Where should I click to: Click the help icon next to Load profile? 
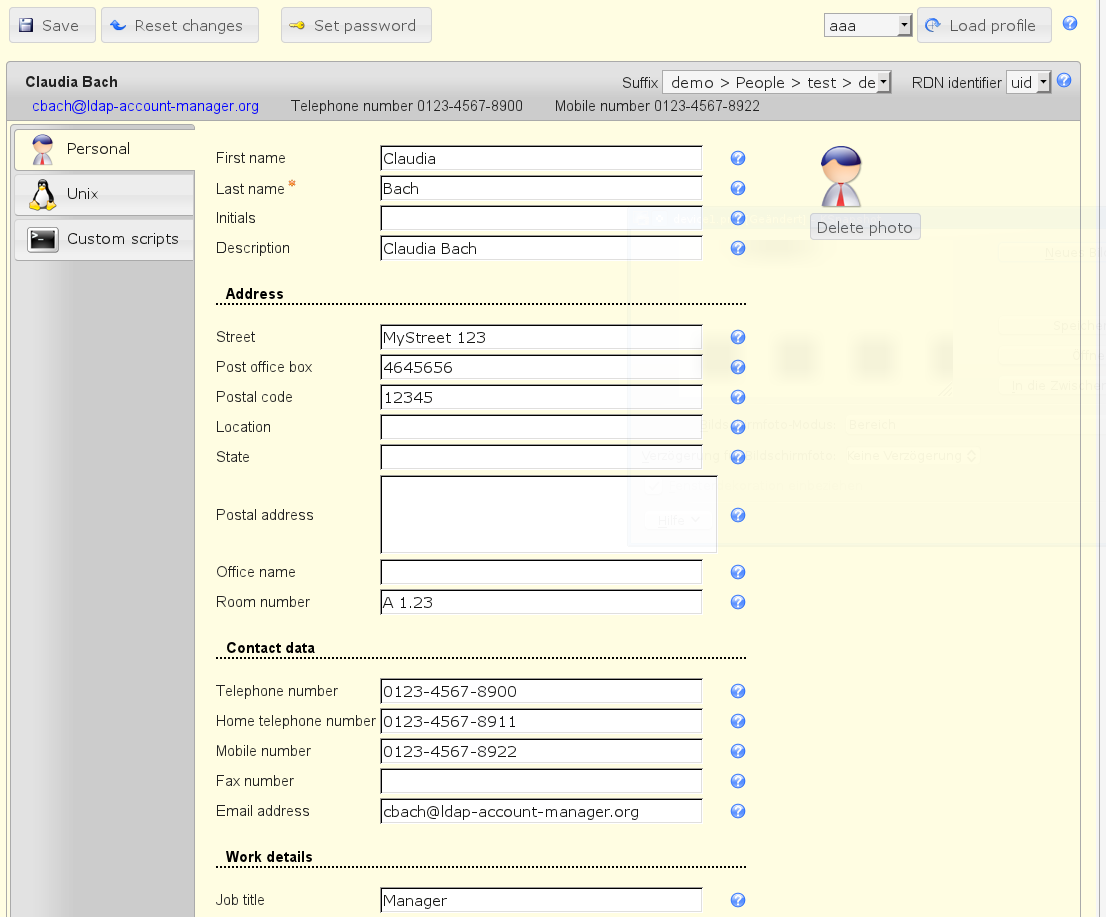tap(1070, 24)
